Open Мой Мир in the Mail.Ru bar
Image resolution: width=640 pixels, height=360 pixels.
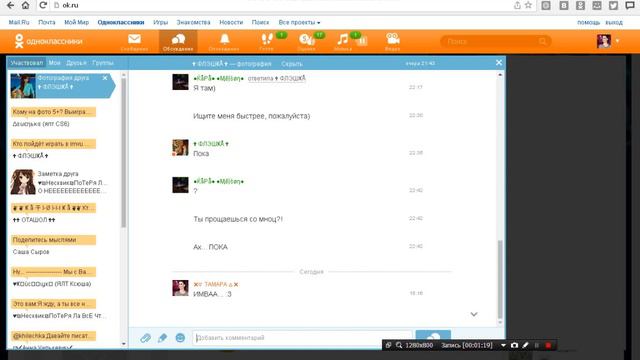(76, 22)
